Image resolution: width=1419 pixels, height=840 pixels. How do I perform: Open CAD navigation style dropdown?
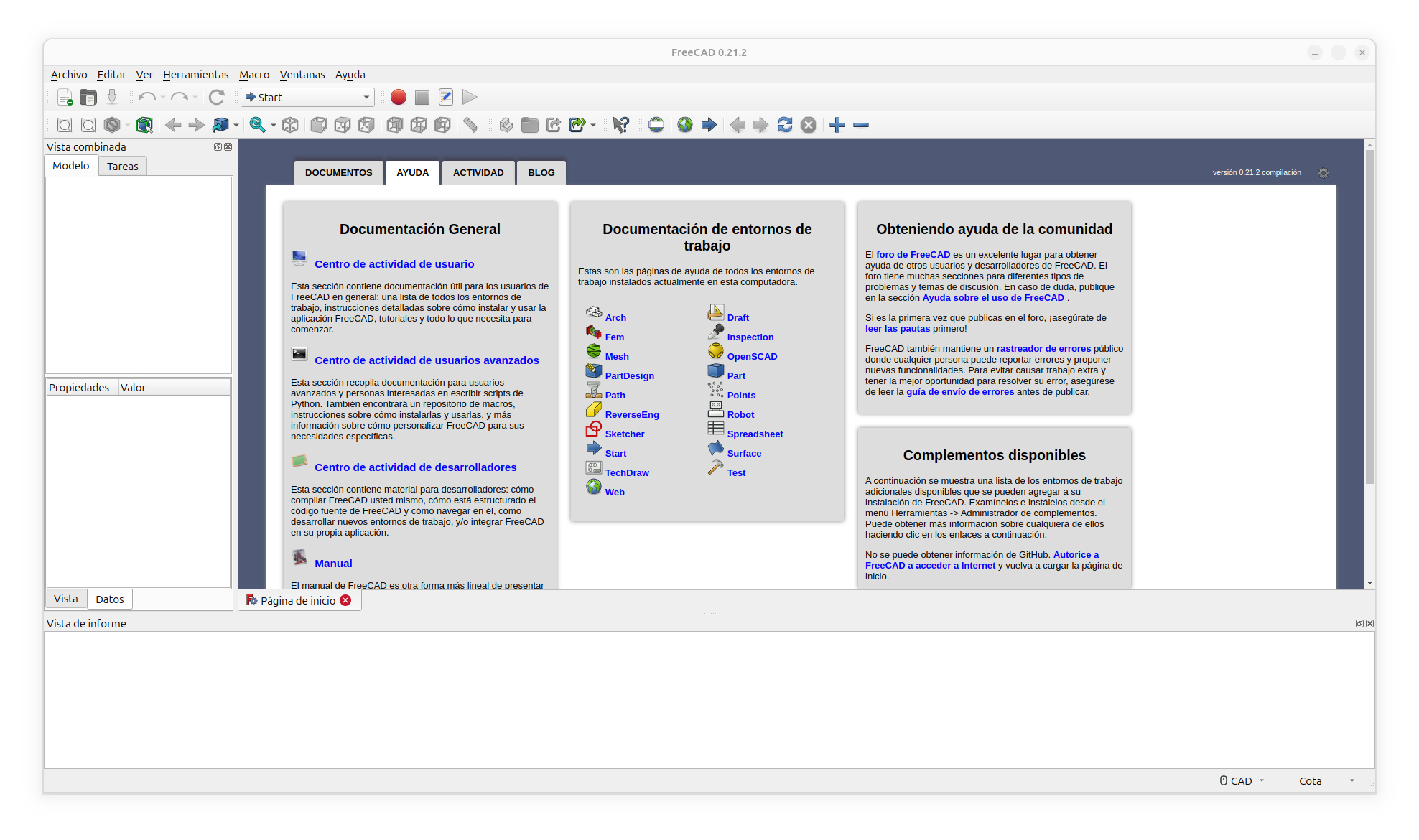click(x=1242, y=780)
